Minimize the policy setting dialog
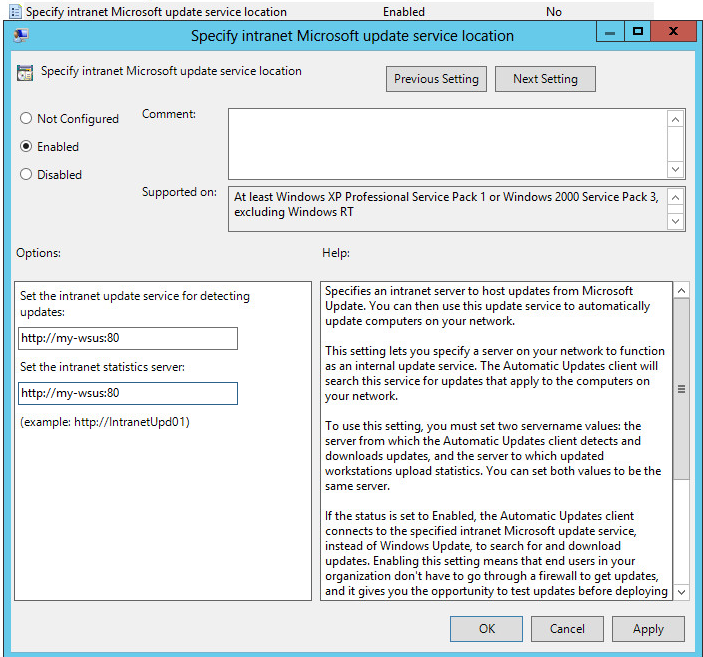703x657 pixels. pos(609,33)
